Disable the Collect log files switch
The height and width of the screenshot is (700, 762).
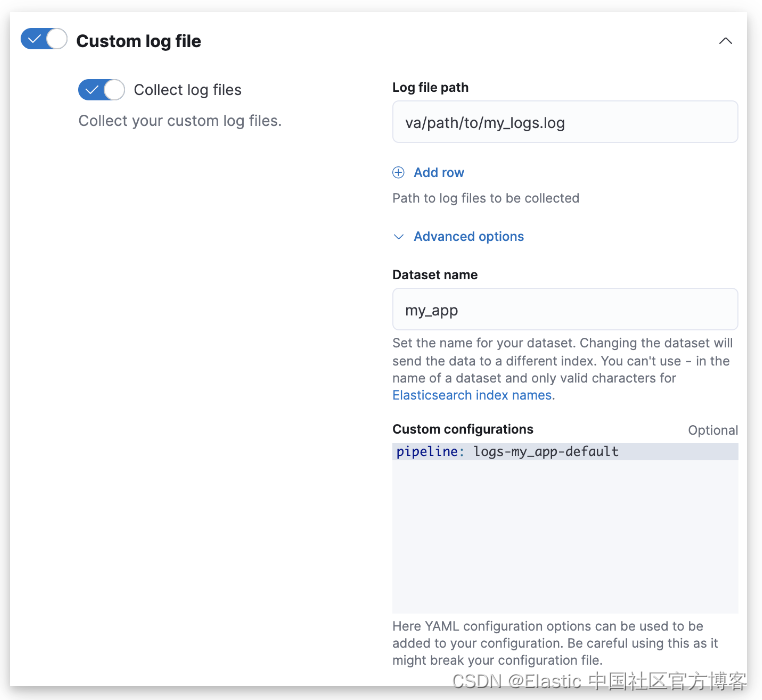(101, 90)
